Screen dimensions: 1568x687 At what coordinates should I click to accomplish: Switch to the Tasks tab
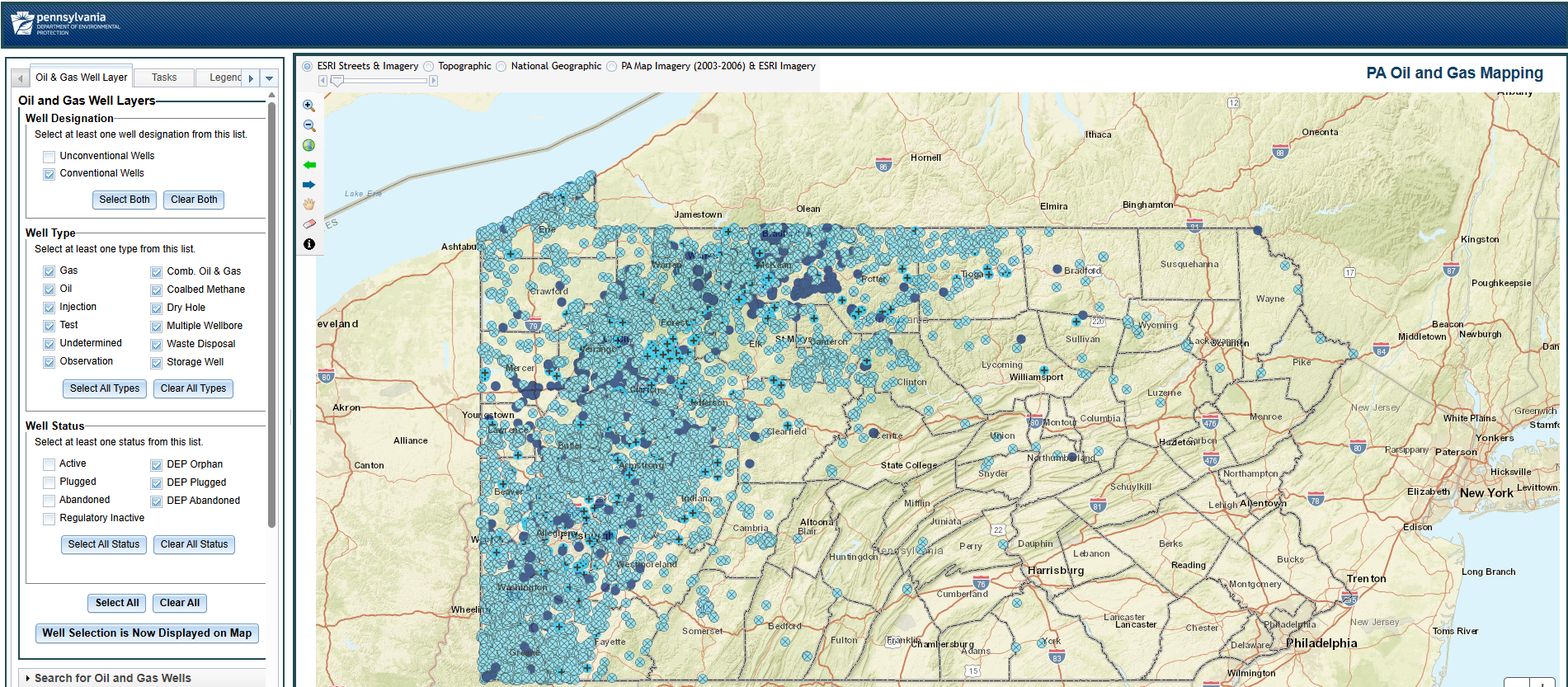[164, 78]
